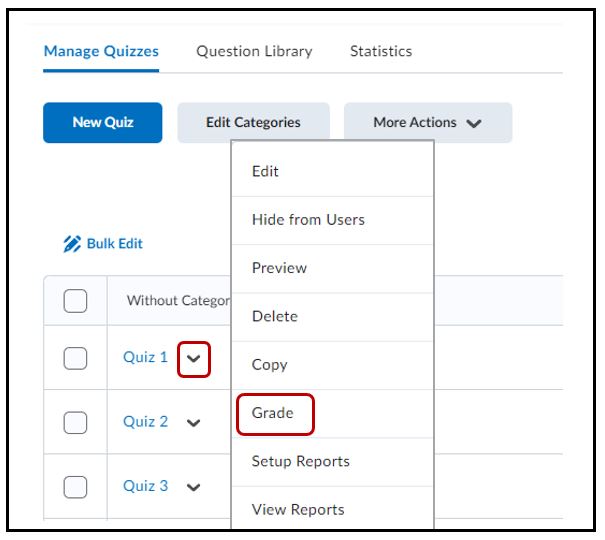605x540 pixels.
Task: Select the checkbox next to Quiz 3
Action: (x=75, y=486)
